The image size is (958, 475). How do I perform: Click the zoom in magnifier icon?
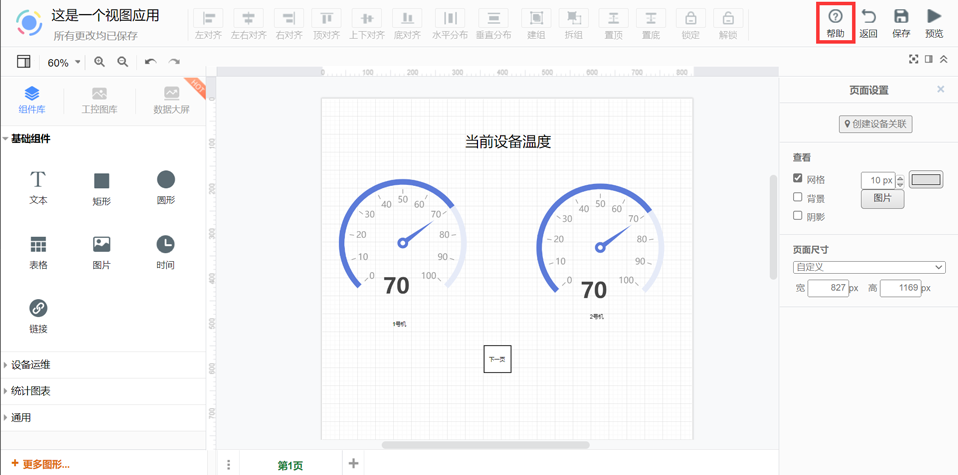coord(100,62)
